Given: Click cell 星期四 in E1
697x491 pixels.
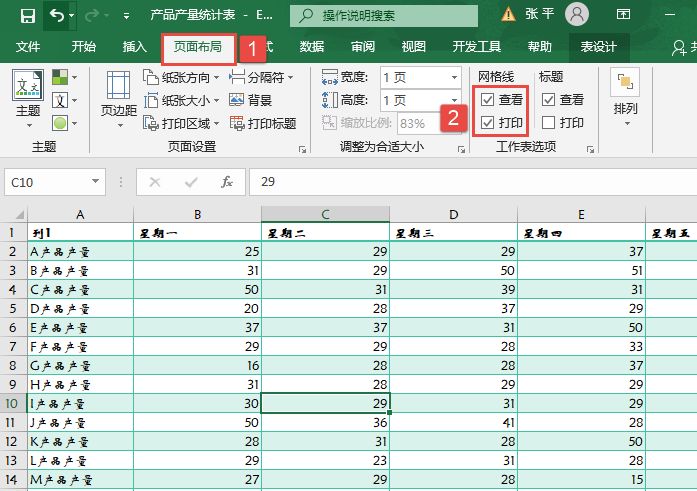Looking at the screenshot, I should (581, 232).
